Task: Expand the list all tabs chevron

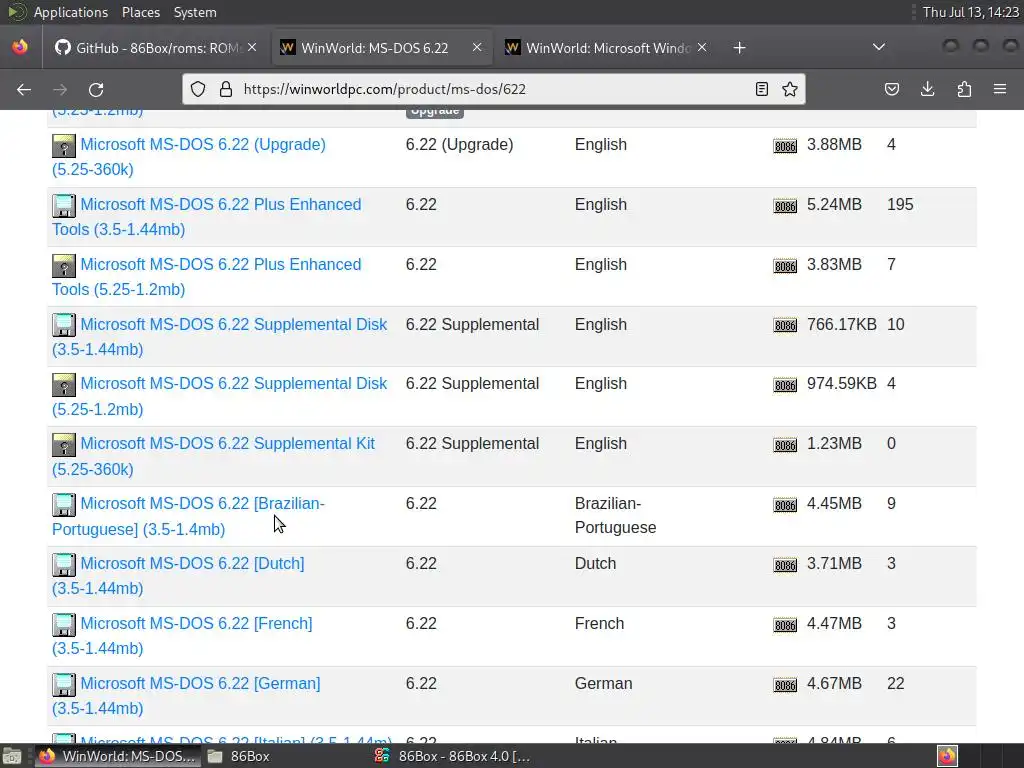Action: click(x=879, y=47)
